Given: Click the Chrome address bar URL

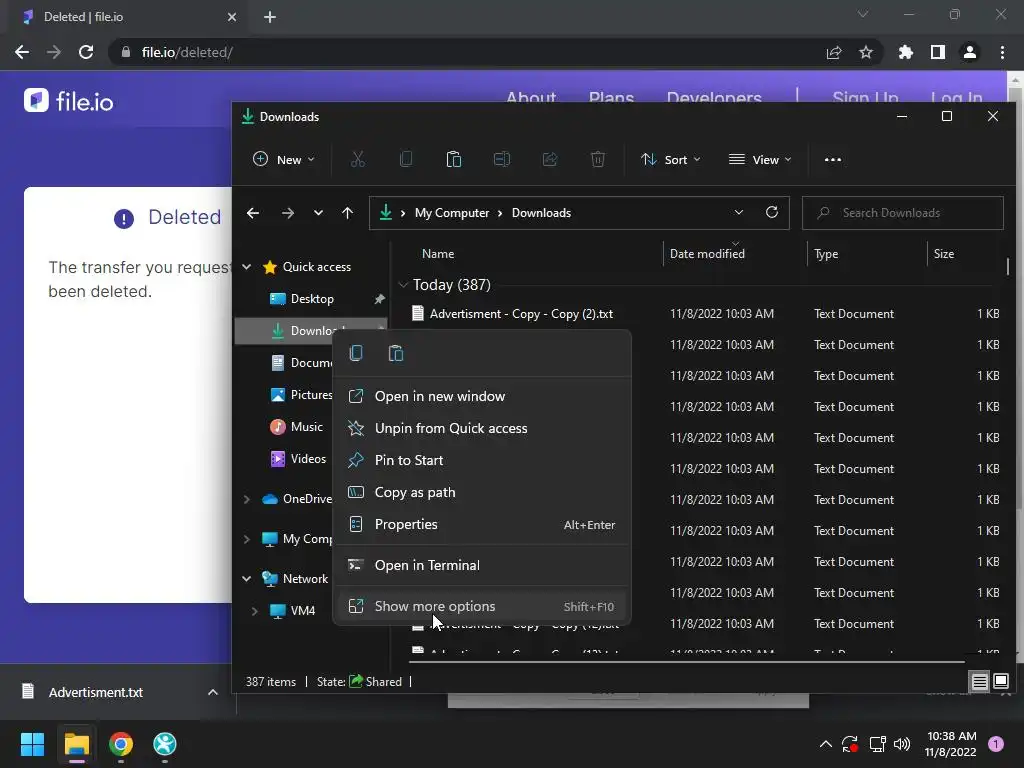Looking at the screenshot, I should [x=187, y=52].
